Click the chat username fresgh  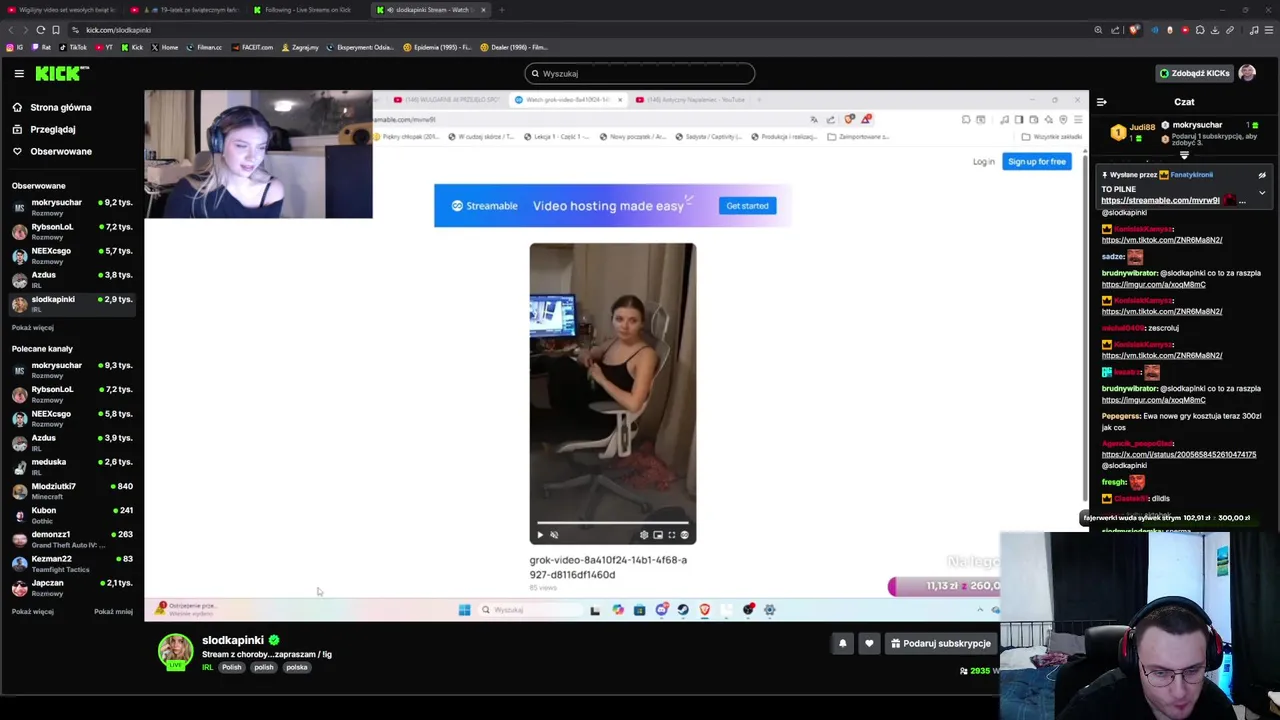point(1113,482)
